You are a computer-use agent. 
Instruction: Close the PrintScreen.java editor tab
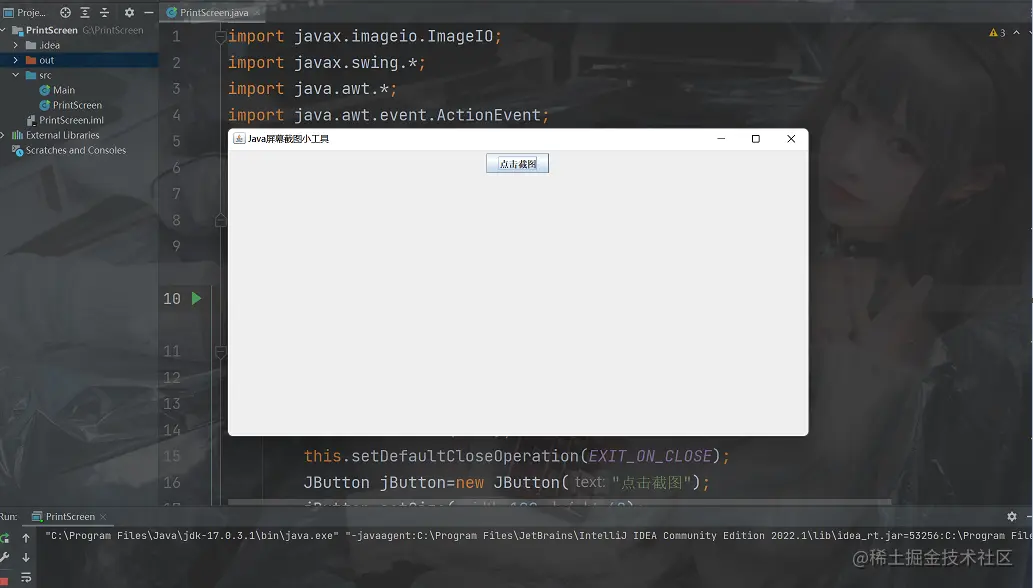pos(257,13)
